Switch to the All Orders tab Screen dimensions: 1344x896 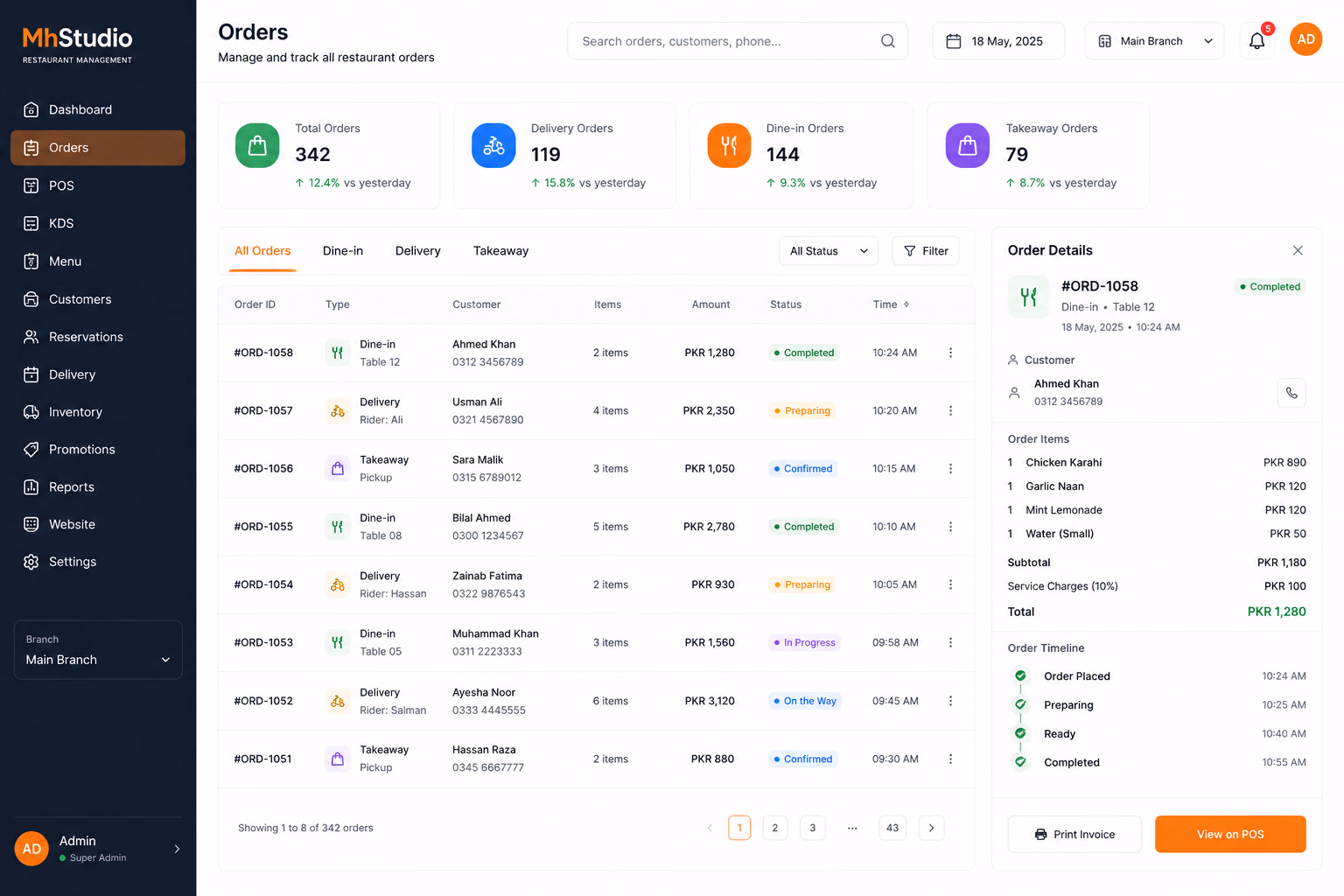pyautogui.click(x=262, y=251)
